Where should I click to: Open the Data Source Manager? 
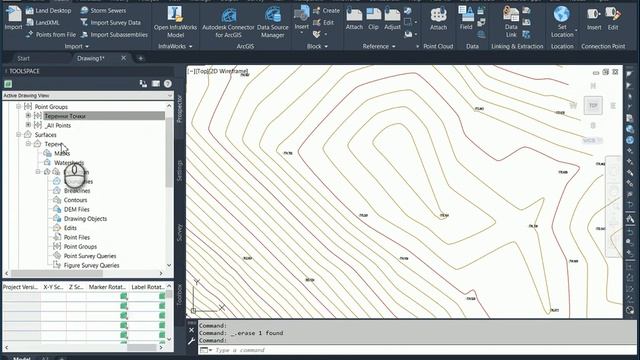[x=273, y=22]
